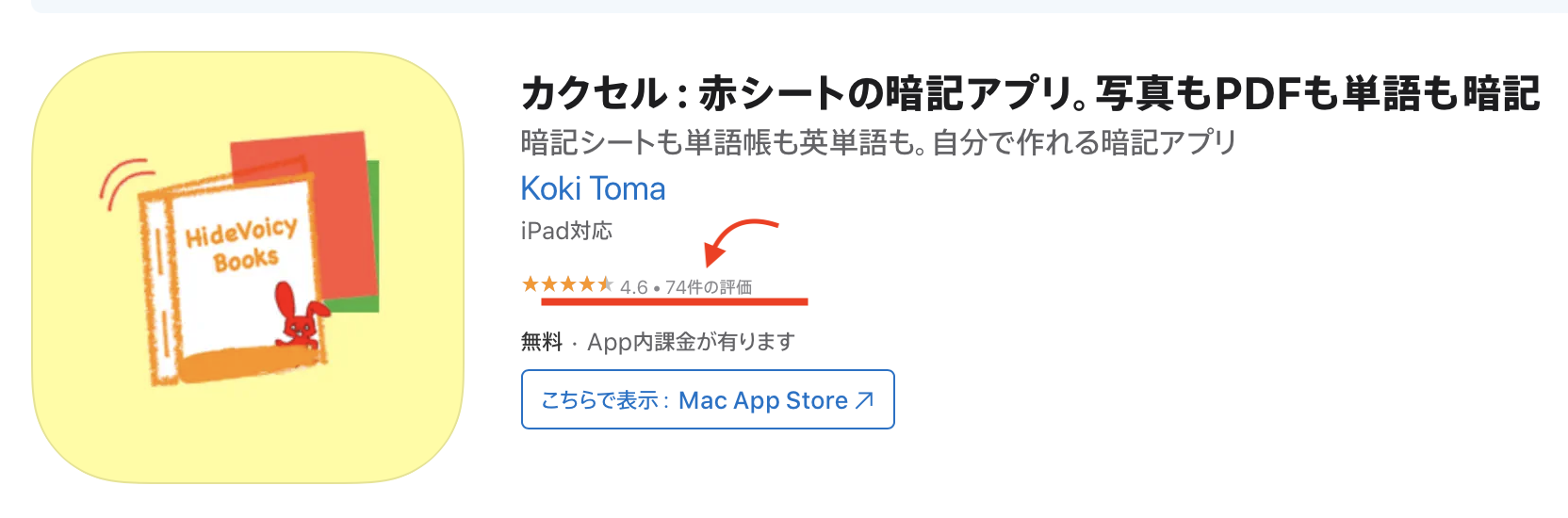The height and width of the screenshot is (518, 1568).
Task: Click the red underline beneath the rating
Action: (x=674, y=302)
